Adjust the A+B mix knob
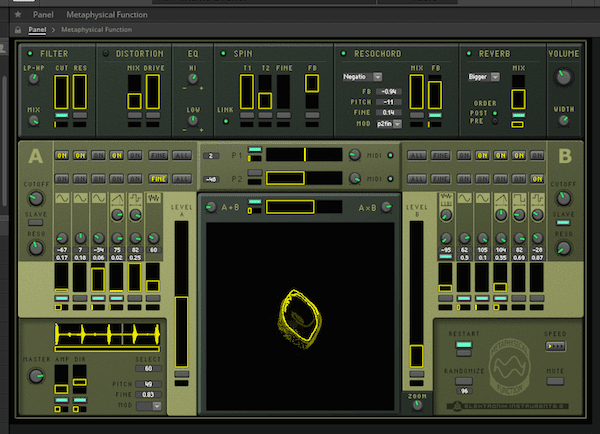 tap(210, 207)
